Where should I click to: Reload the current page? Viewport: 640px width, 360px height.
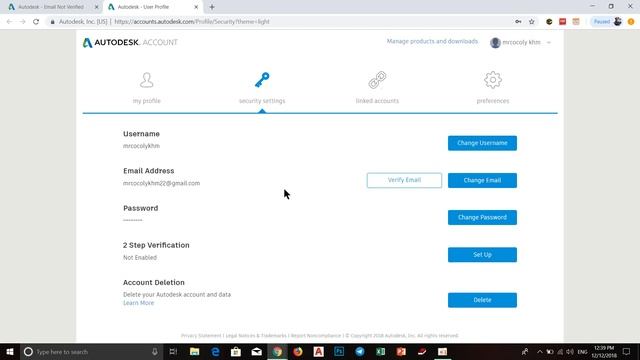[36, 22]
